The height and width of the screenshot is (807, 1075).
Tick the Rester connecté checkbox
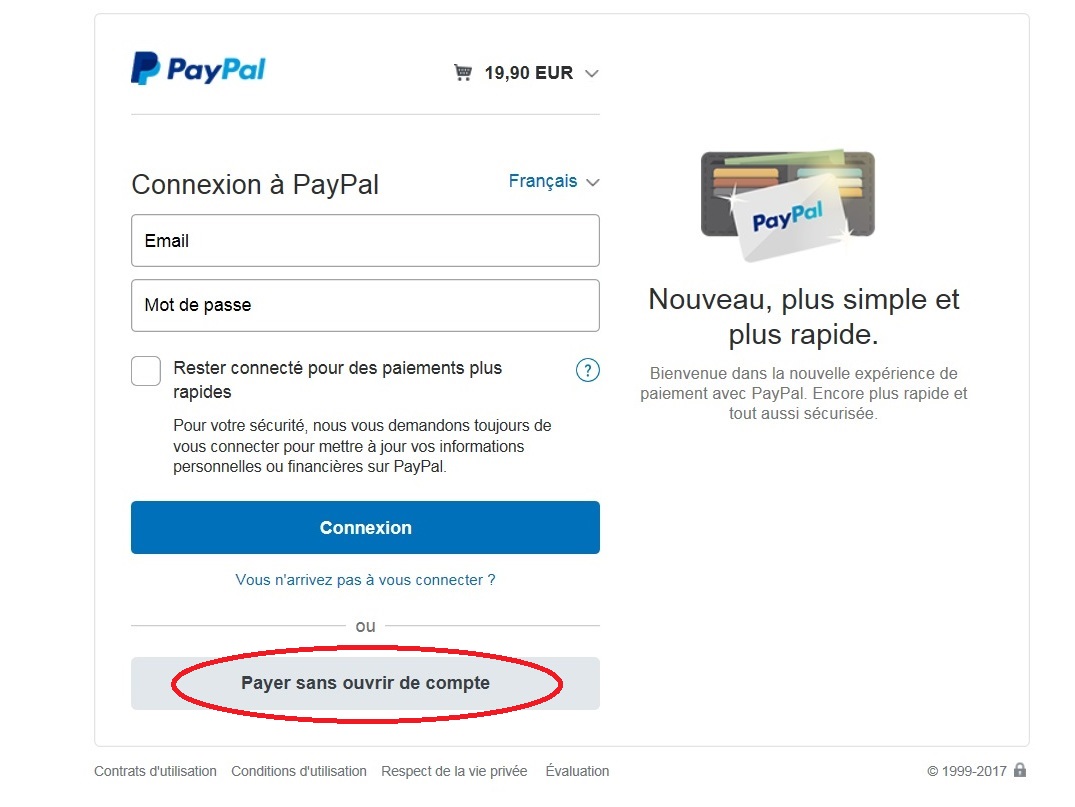coord(146,371)
